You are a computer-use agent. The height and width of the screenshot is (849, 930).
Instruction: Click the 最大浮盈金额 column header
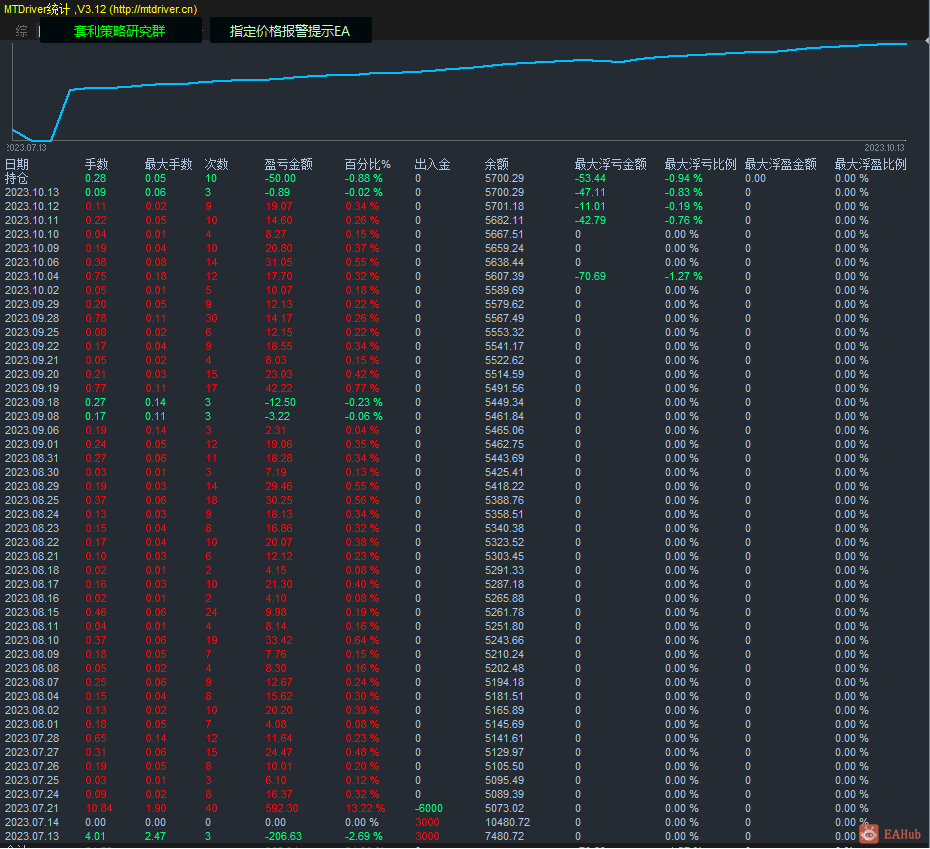[x=781, y=164]
